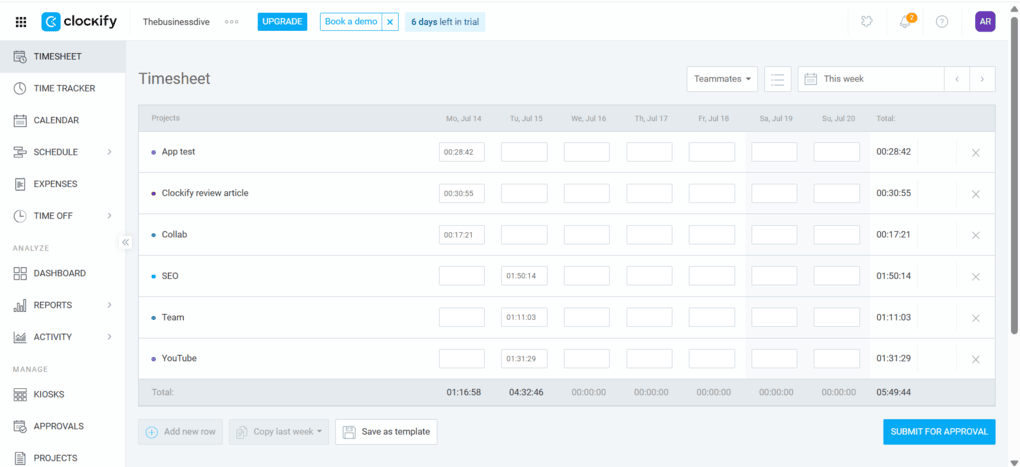The height and width of the screenshot is (467, 1020).
Task: Click the UPGRADE button
Action: (282, 21)
